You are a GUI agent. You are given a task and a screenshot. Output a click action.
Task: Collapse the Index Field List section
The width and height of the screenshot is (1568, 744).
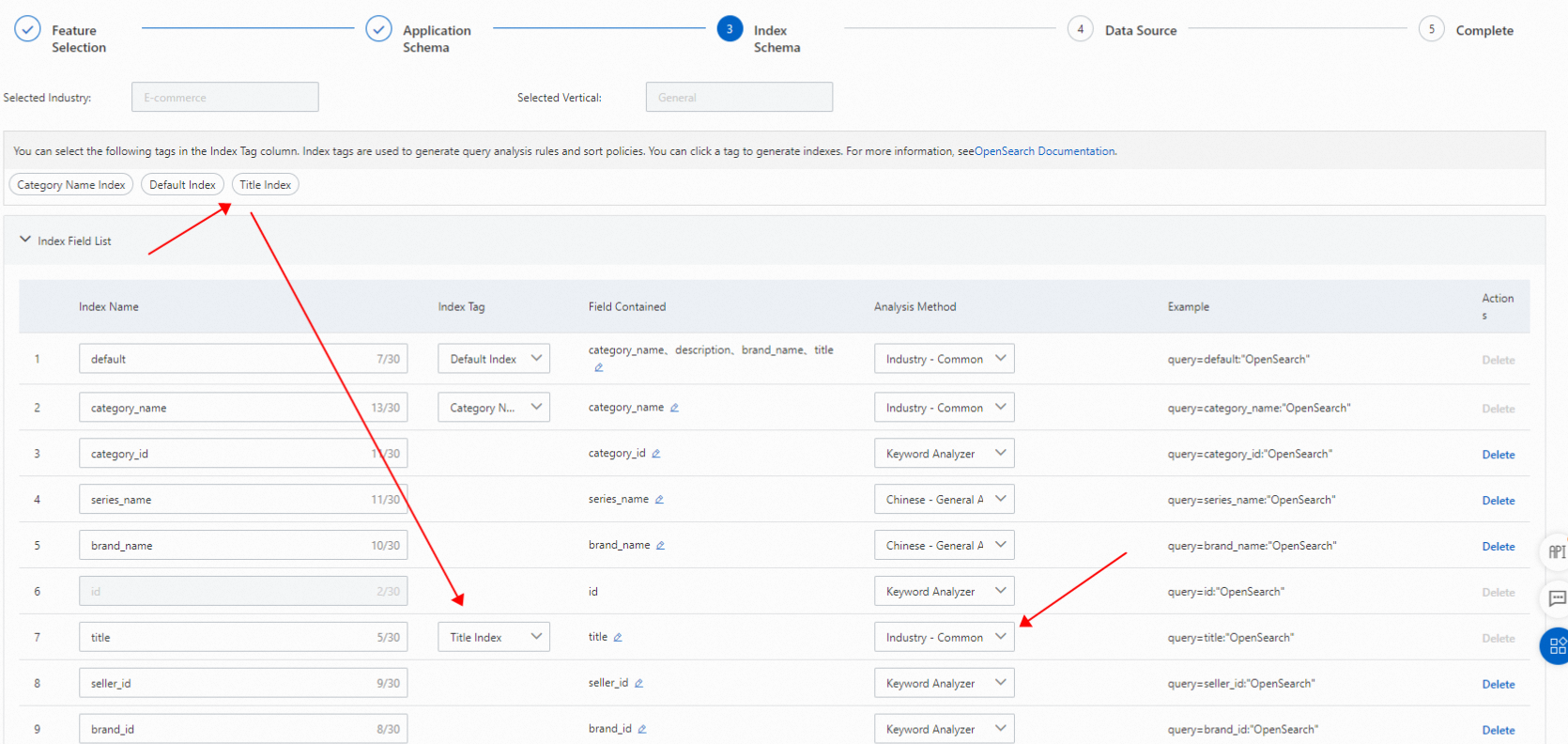(x=25, y=240)
